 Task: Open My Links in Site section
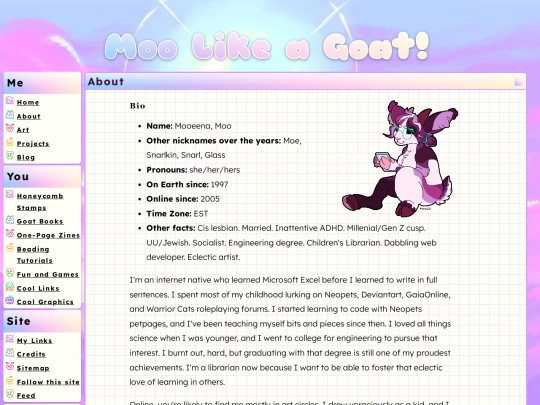pyautogui.click(x=34, y=341)
